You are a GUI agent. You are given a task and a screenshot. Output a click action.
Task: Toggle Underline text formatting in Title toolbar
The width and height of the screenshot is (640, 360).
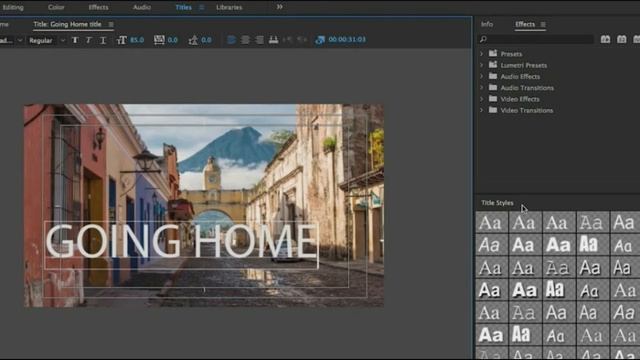pyautogui.click(x=103, y=40)
